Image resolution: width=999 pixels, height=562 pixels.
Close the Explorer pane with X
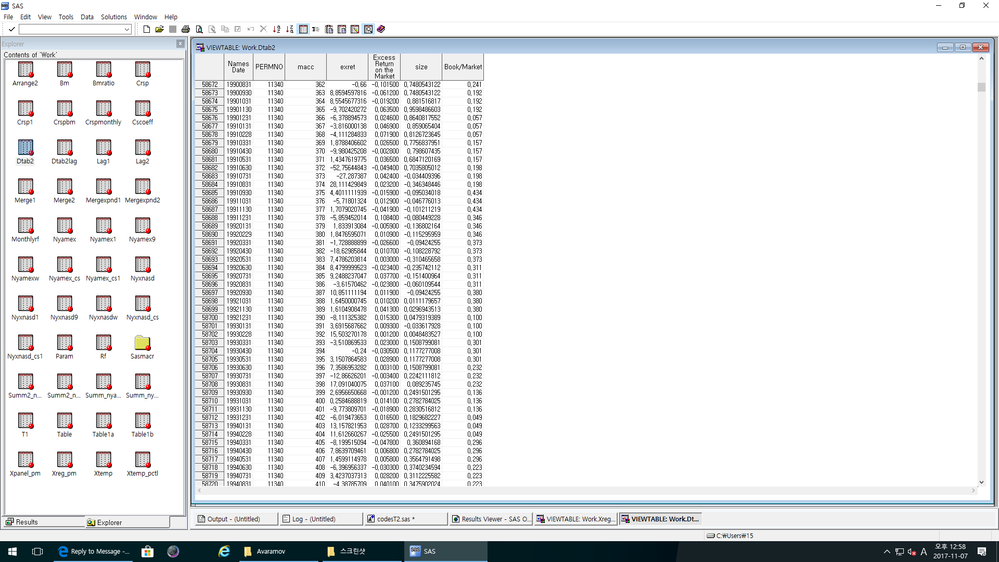180,44
